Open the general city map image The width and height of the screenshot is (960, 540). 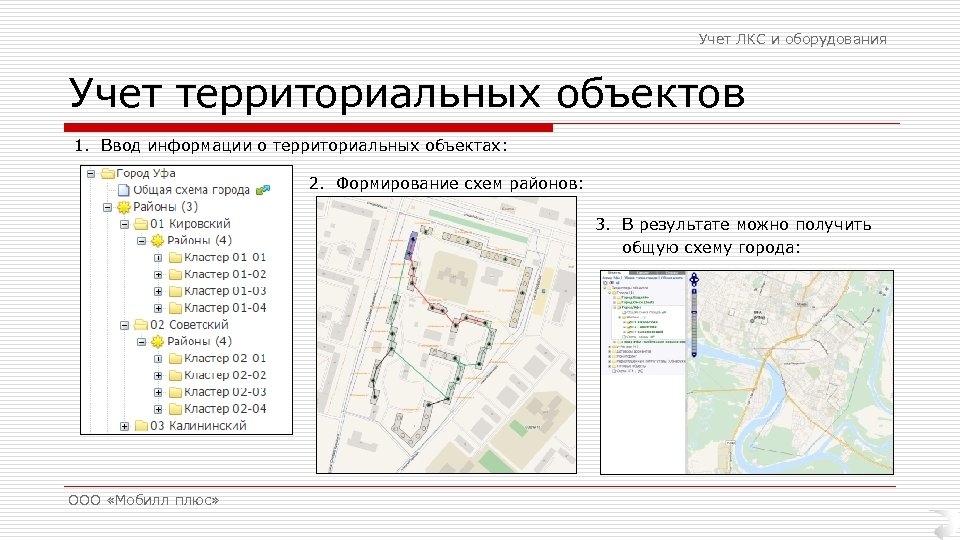(x=747, y=372)
